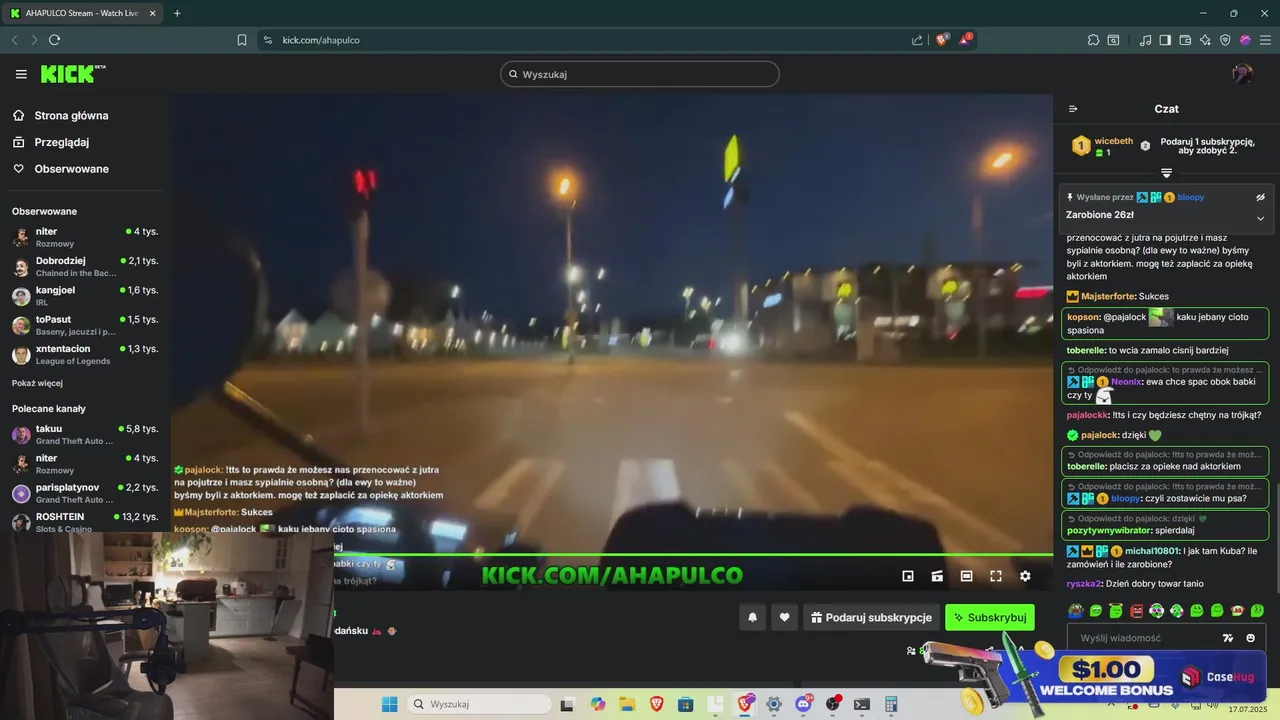Open Leo AI sparkle icon
Viewport: 1280px width, 720px height.
coord(1205,40)
